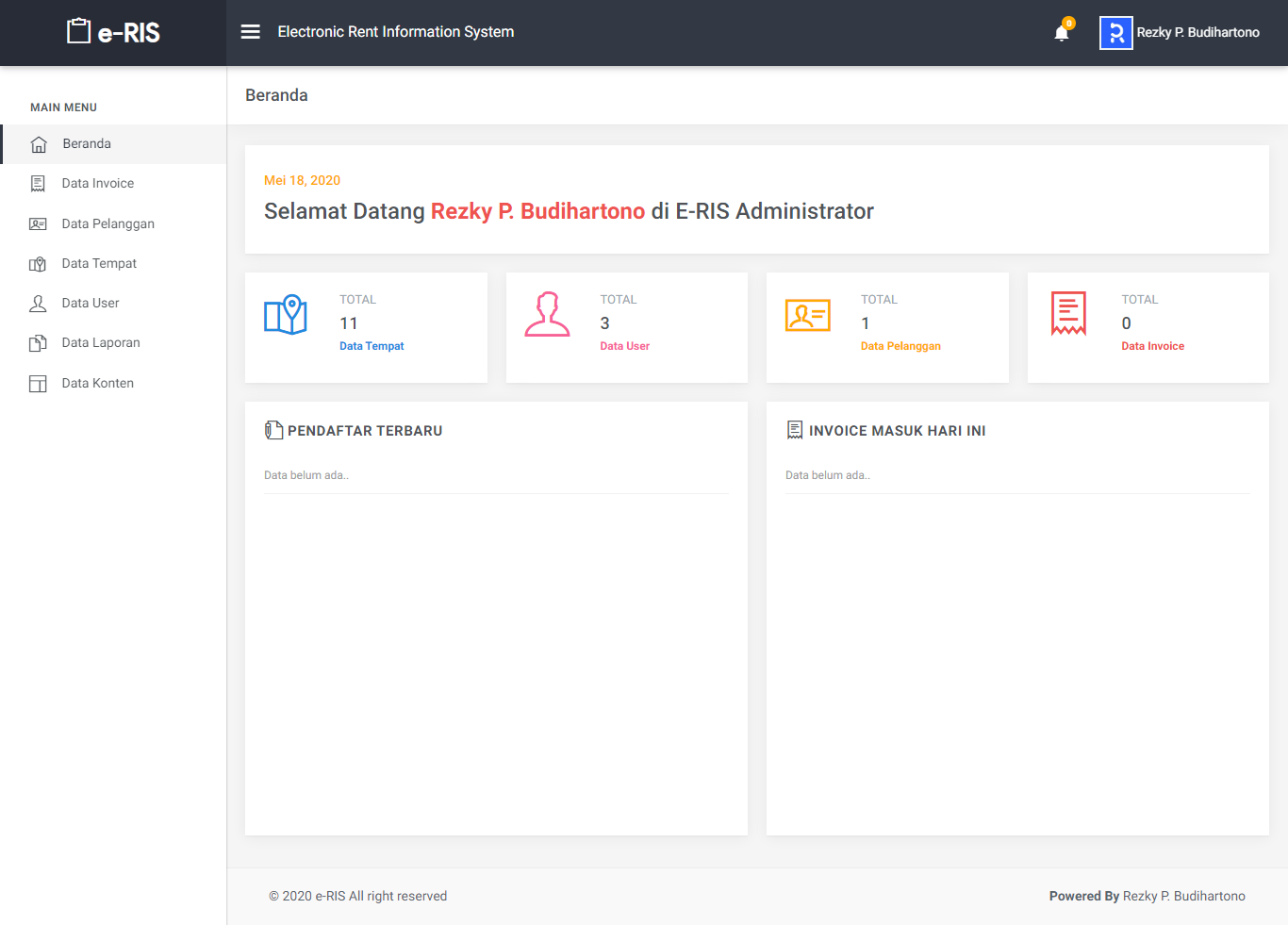1288x925 pixels.
Task: Navigate to Data User in sidebar
Action: point(91,304)
